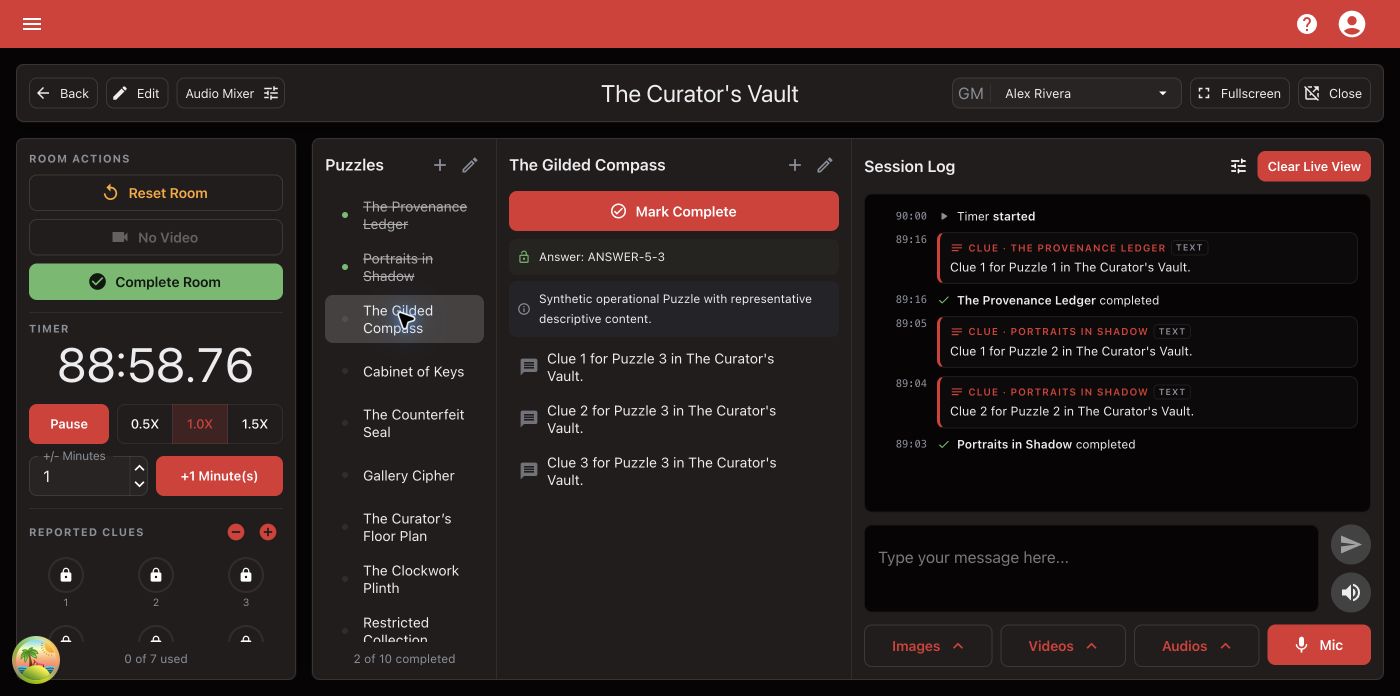
Task: Activate the Mic button
Action: (1319, 646)
